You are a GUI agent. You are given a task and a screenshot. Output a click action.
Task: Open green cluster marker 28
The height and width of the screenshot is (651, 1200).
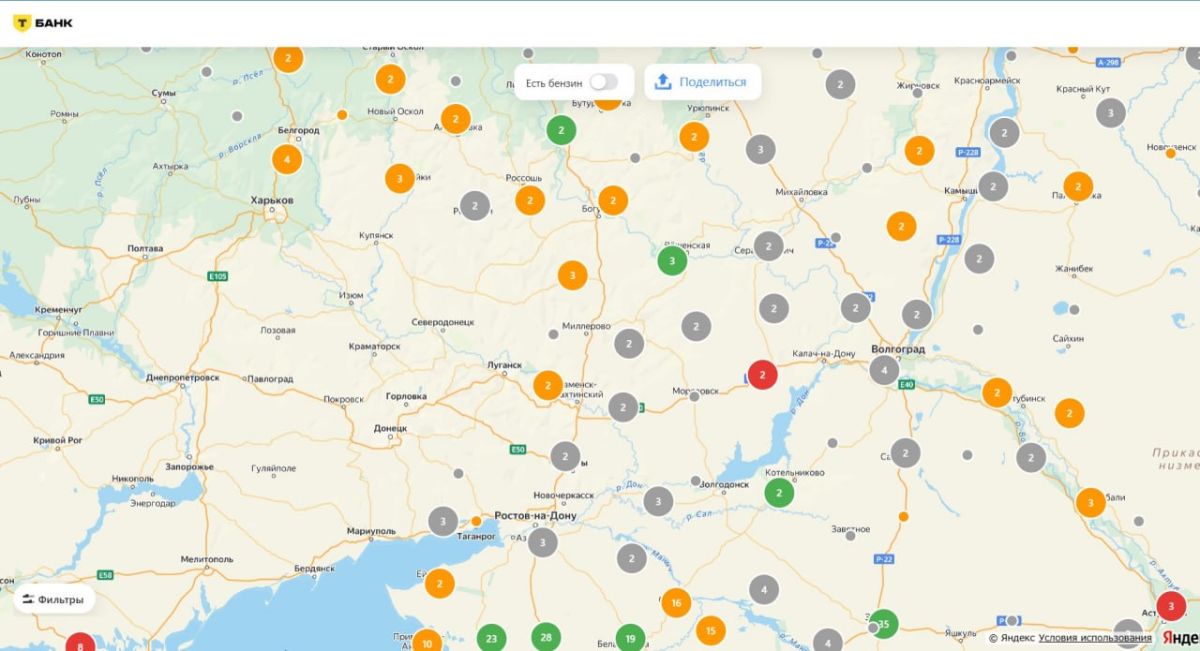coord(546,637)
